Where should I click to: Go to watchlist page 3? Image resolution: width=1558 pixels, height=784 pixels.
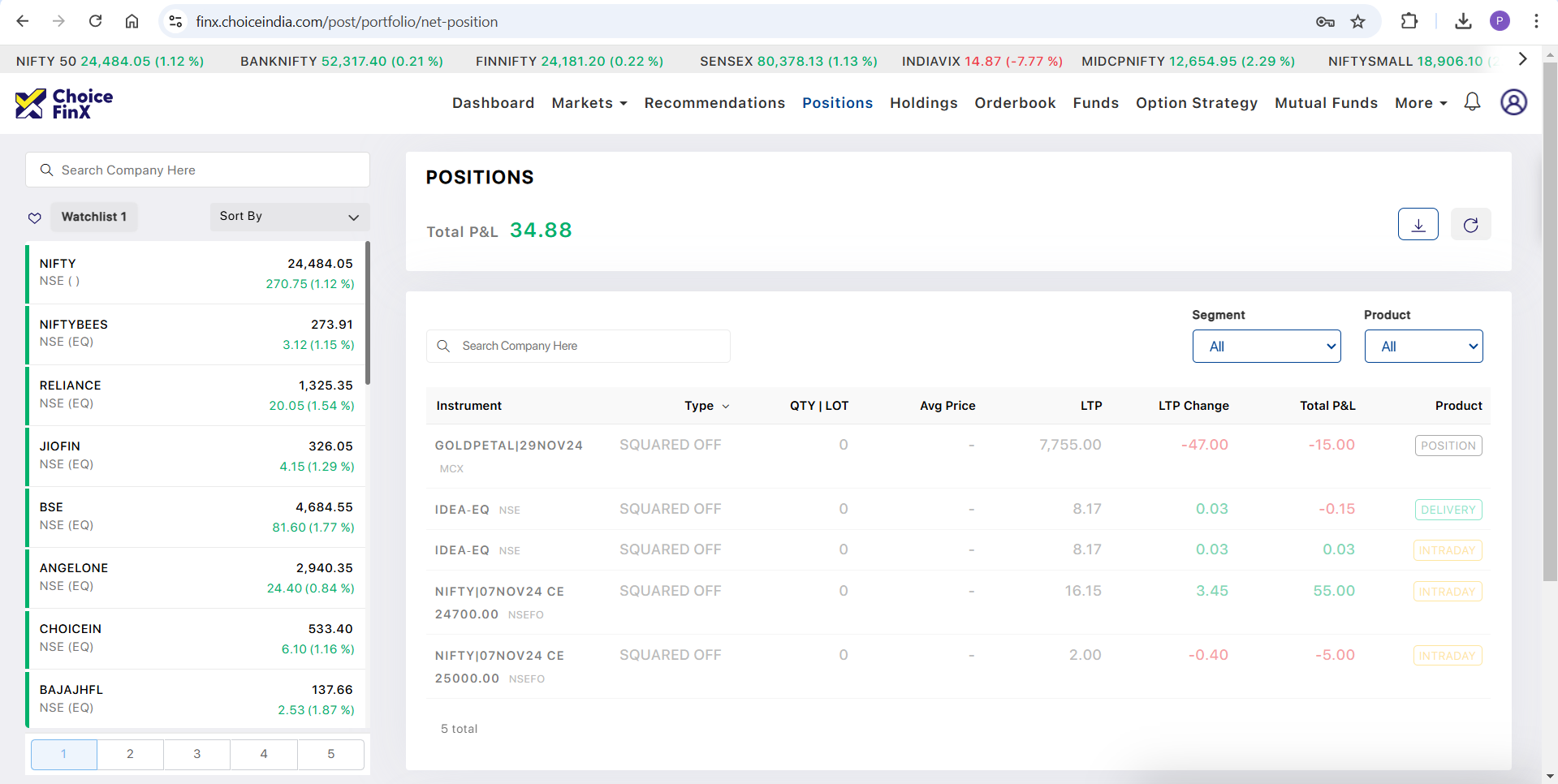point(197,754)
